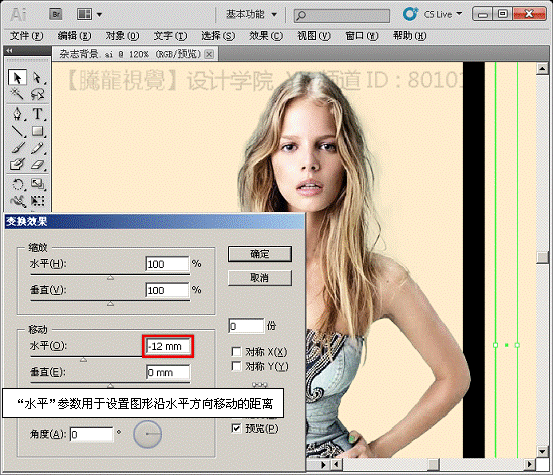The width and height of the screenshot is (553, 475).
Task: Collapse the tools panel with double arrows
Action: (x=10, y=51)
